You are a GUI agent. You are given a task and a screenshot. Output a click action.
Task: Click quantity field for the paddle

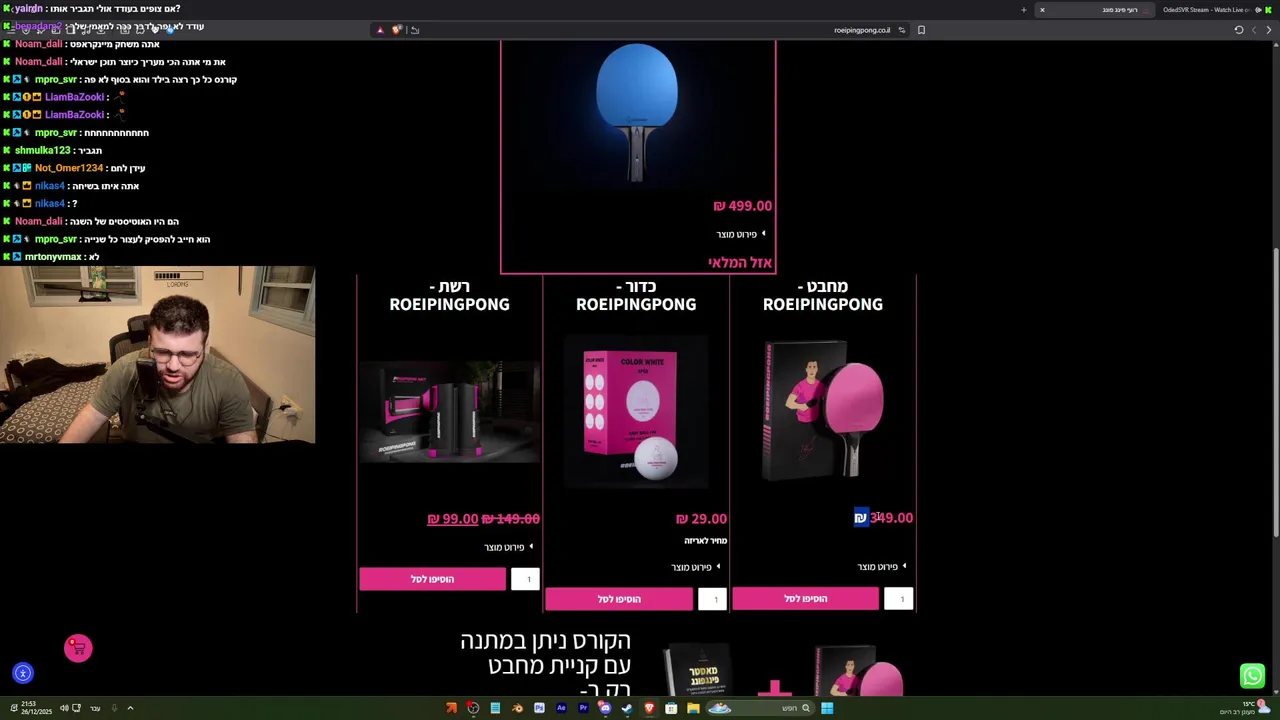(x=899, y=599)
